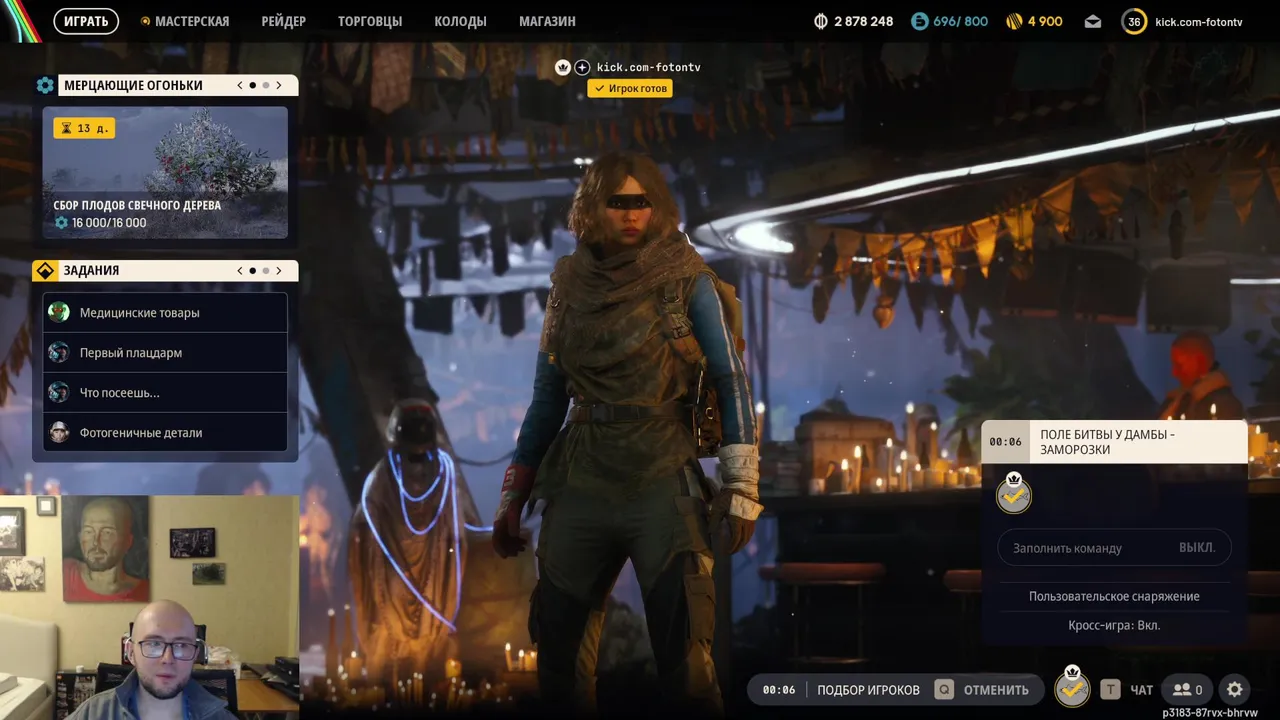Image resolution: width=1280 pixels, height=720 pixels.
Task: Toggle Кросс-игра: Вкл. crossplay setting
Action: point(1114,625)
